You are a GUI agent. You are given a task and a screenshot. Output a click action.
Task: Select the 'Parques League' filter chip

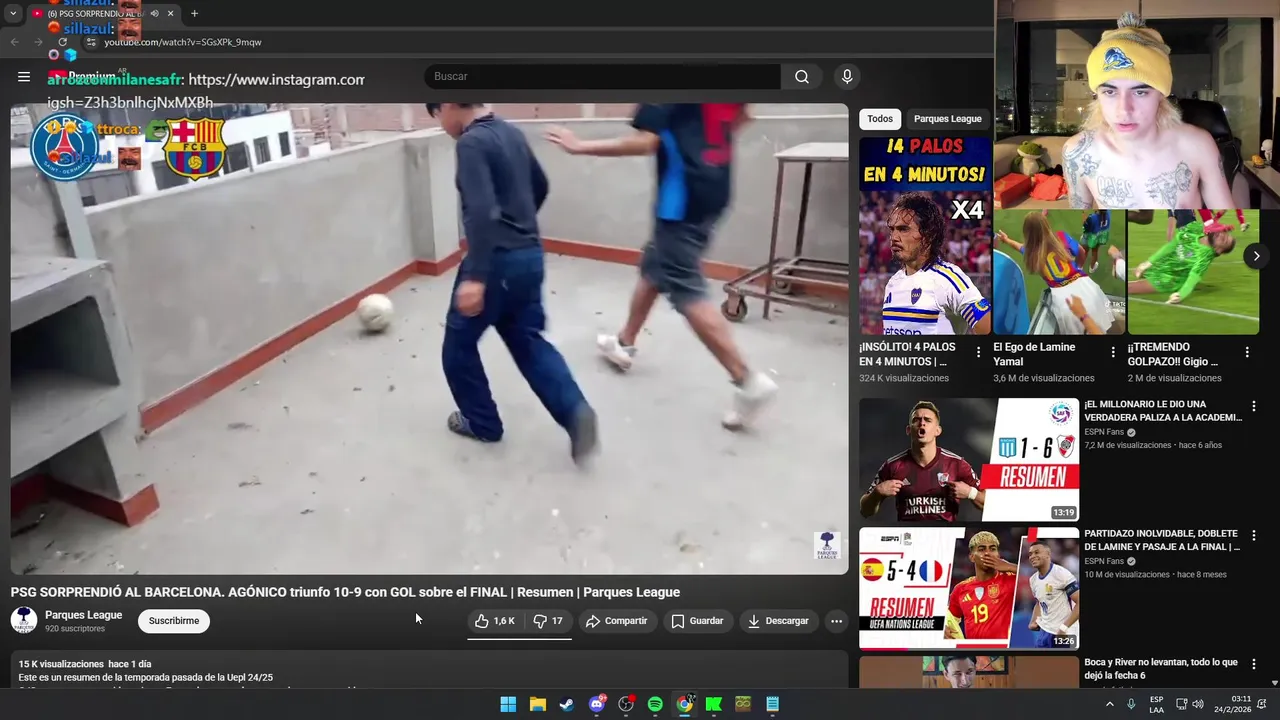coord(947,119)
